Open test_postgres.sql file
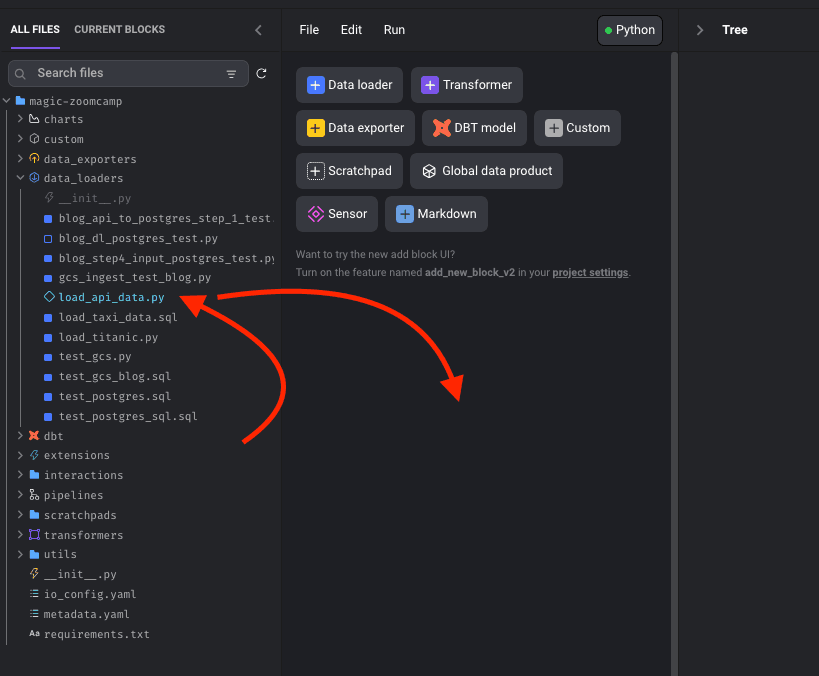This screenshot has width=819, height=676. (115, 397)
